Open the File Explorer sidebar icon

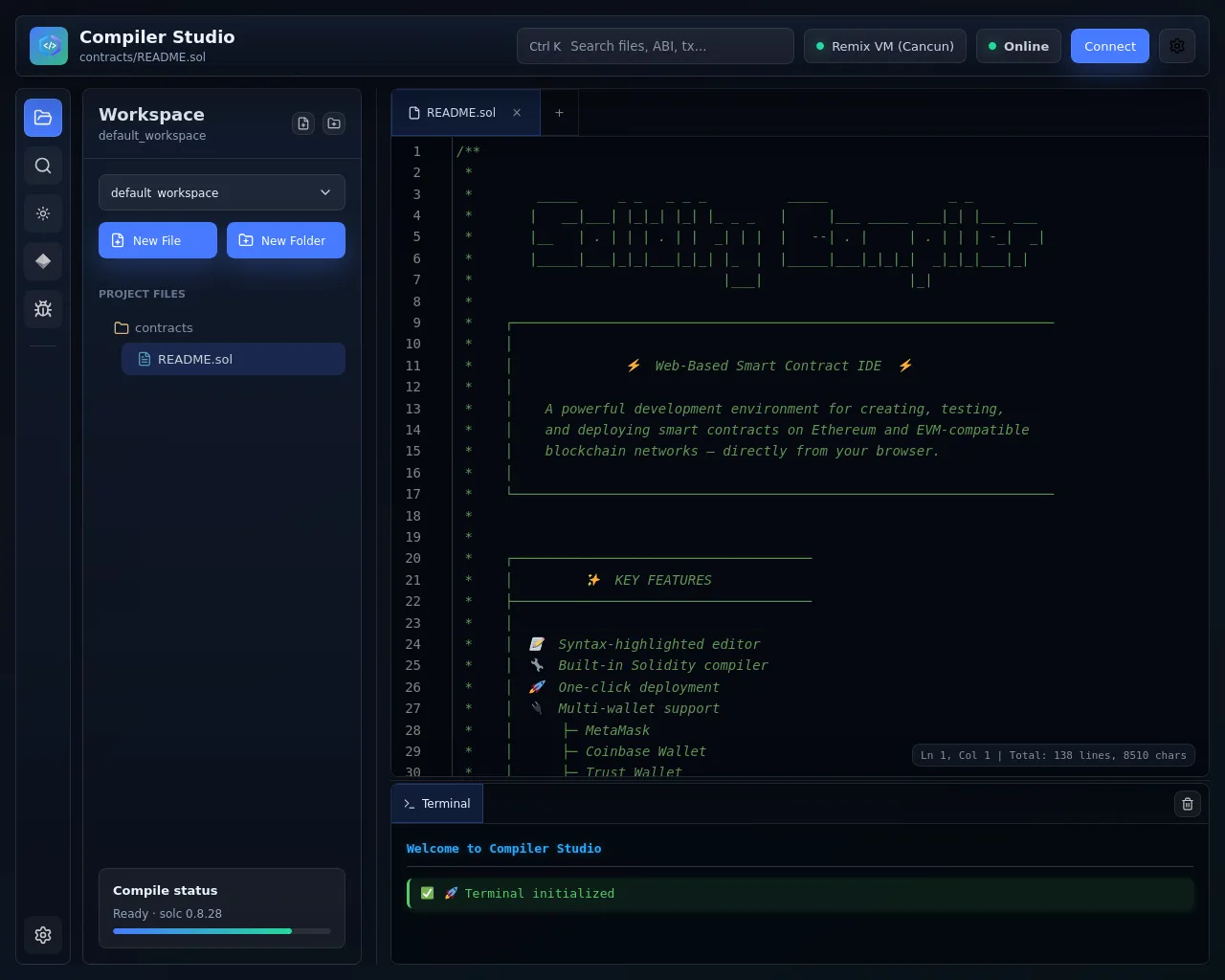[43, 118]
